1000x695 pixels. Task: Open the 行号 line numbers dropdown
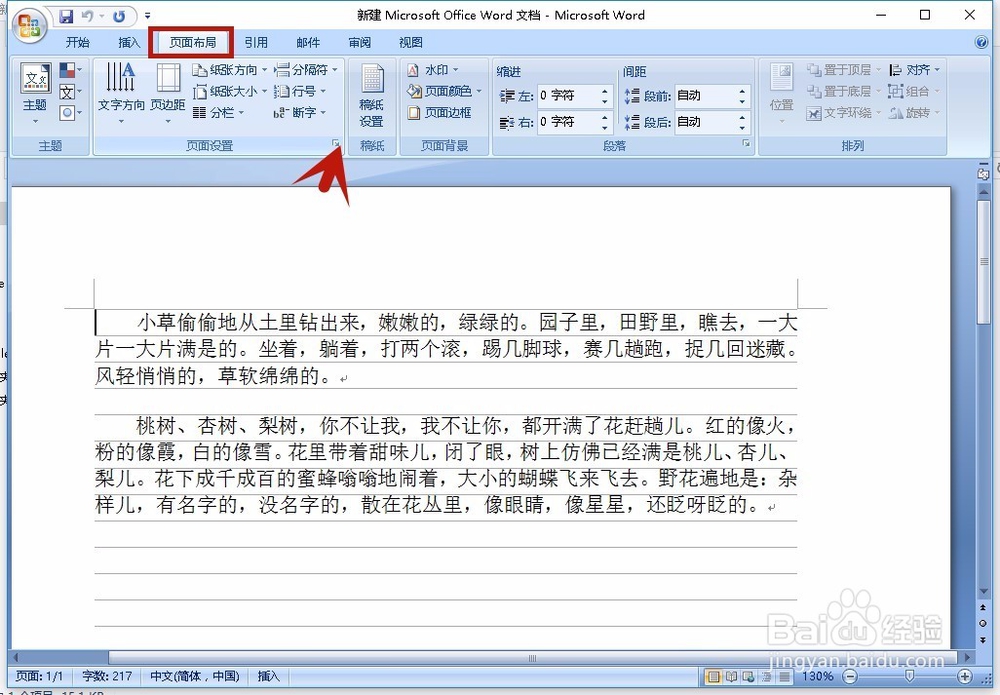[x=300, y=91]
